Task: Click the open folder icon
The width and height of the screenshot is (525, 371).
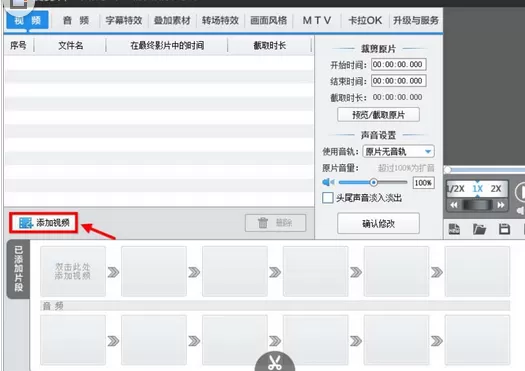Action: coord(479,229)
